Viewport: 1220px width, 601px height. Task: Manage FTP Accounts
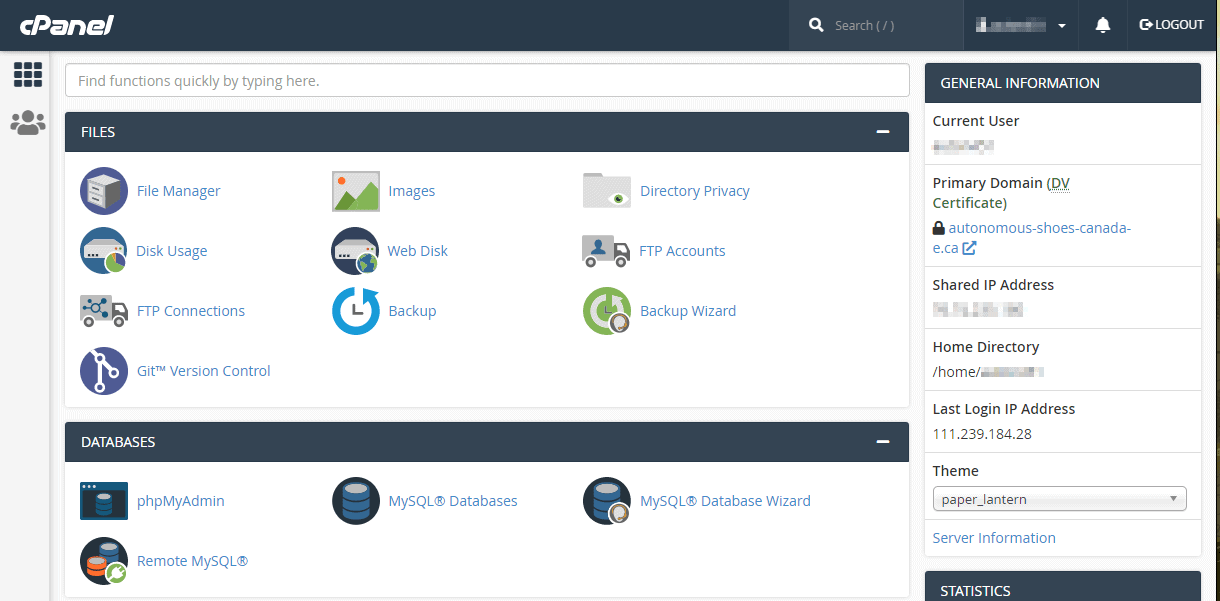(x=682, y=250)
